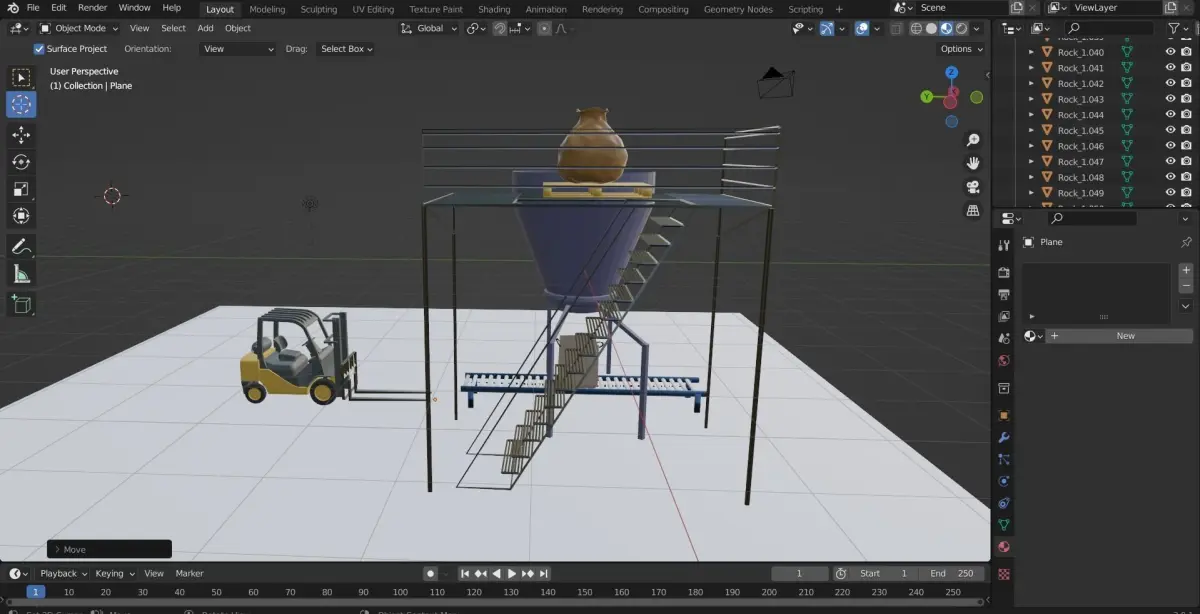Jump to the timeline end frame
1200x614 pixels.
[x=543, y=573]
